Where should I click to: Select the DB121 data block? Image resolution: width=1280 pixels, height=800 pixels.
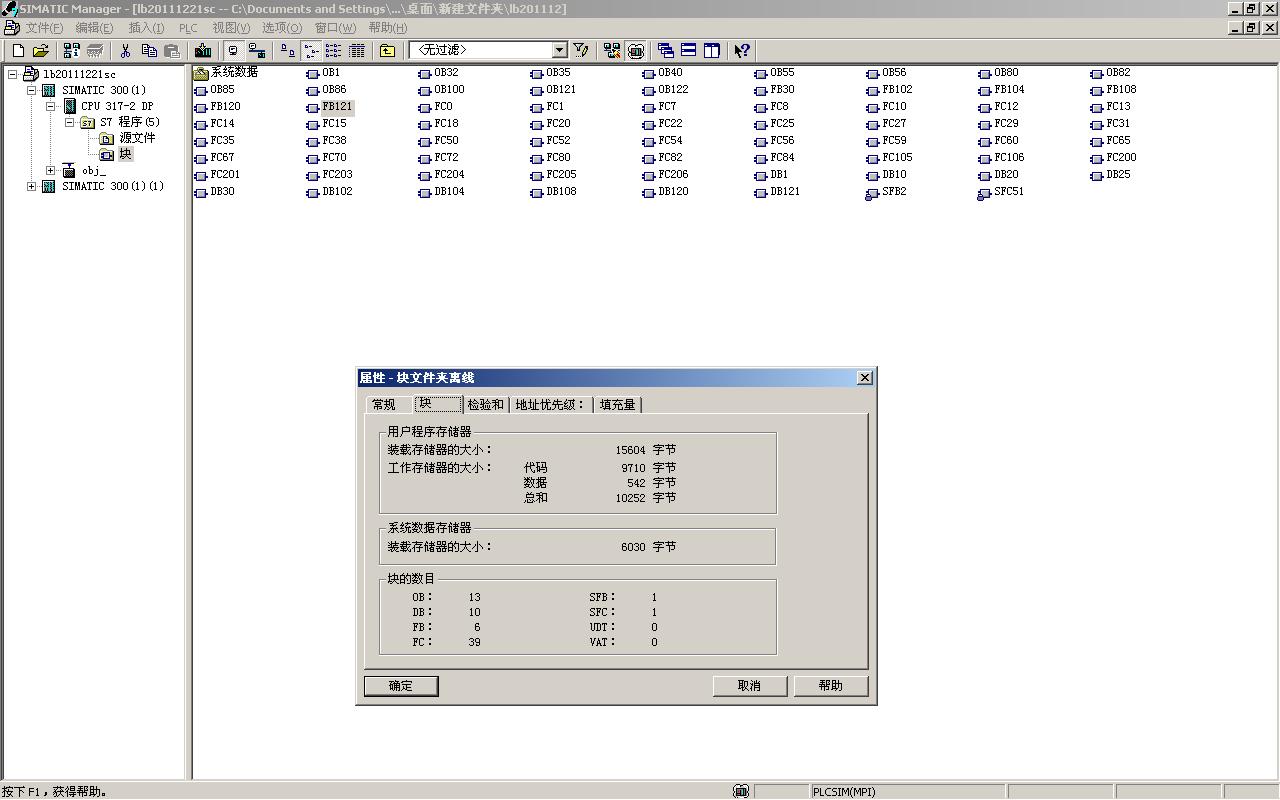click(x=777, y=191)
